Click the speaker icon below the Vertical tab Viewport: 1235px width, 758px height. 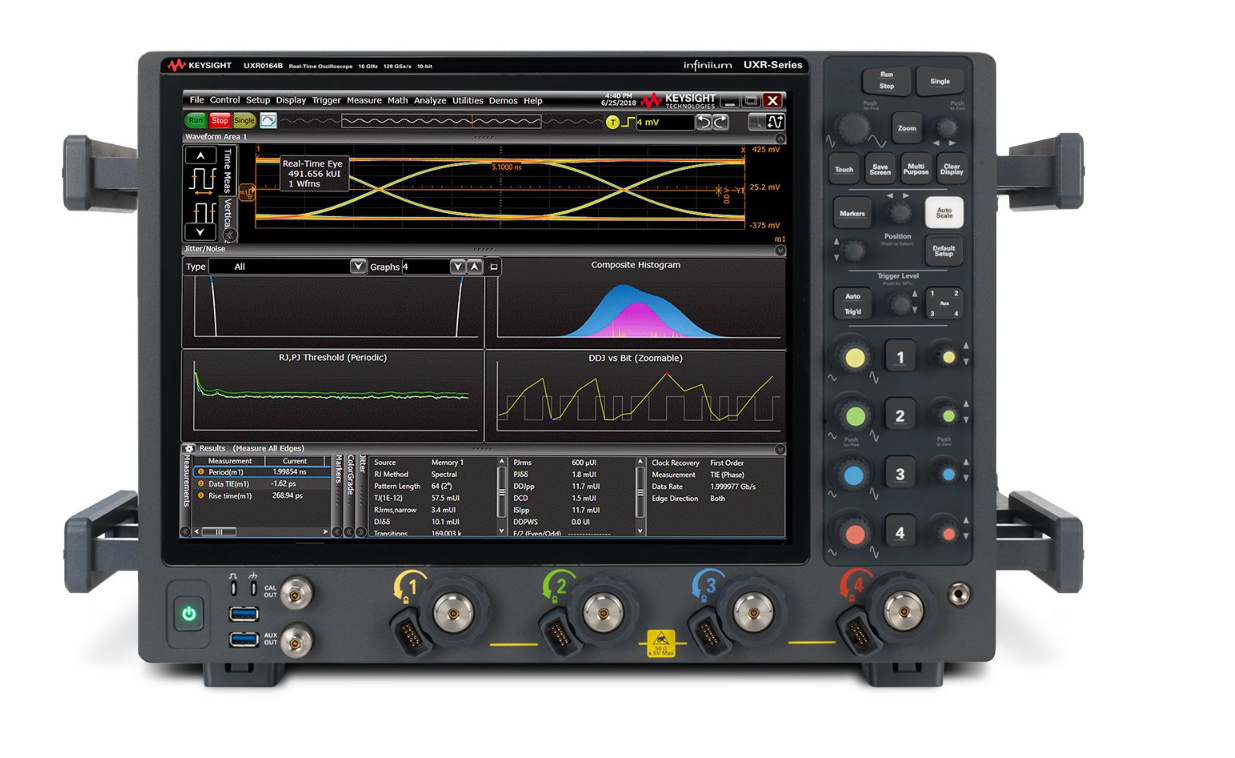230,234
